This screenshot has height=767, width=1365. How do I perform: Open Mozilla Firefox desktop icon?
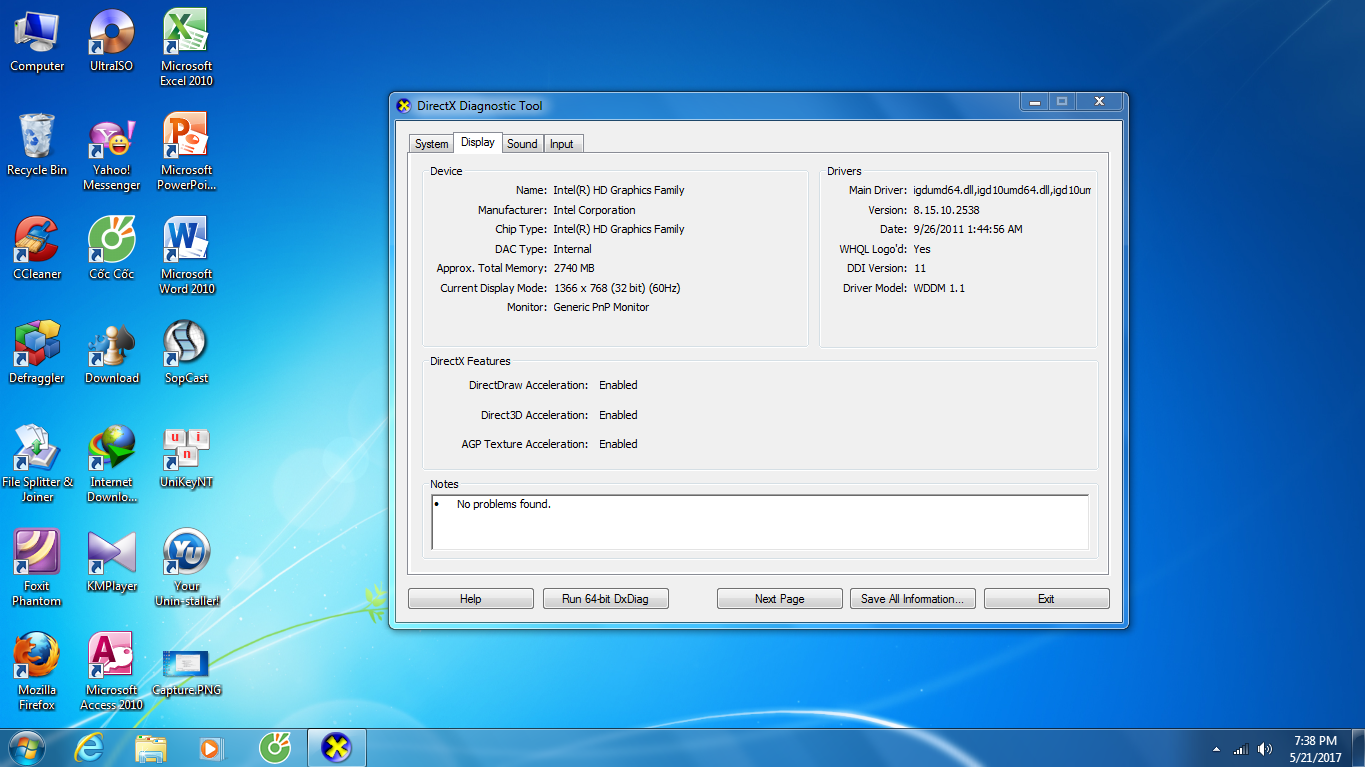pos(37,659)
